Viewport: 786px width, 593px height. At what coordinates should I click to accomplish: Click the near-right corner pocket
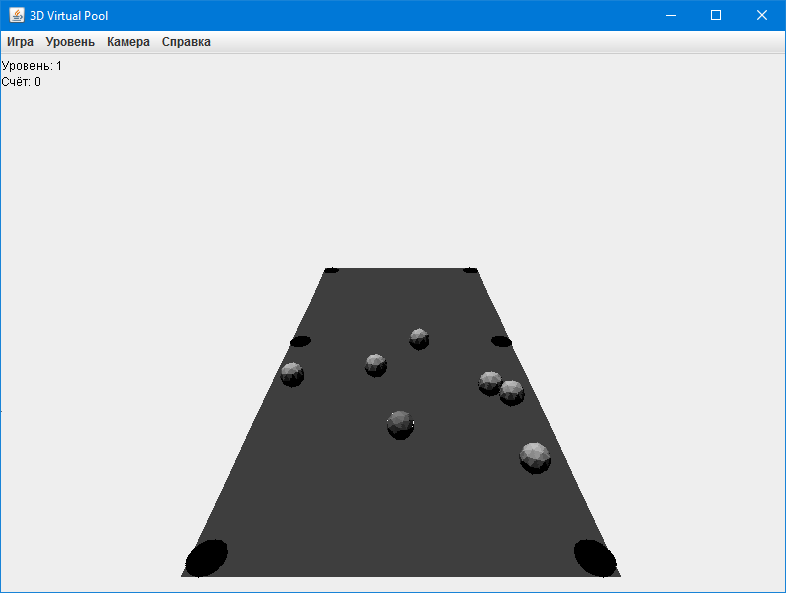pyautogui.click(x=595, y=558)
